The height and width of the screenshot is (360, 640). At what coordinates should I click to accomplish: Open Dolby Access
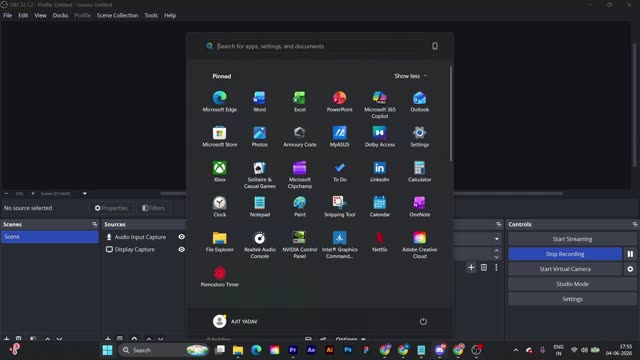(380, 136)
